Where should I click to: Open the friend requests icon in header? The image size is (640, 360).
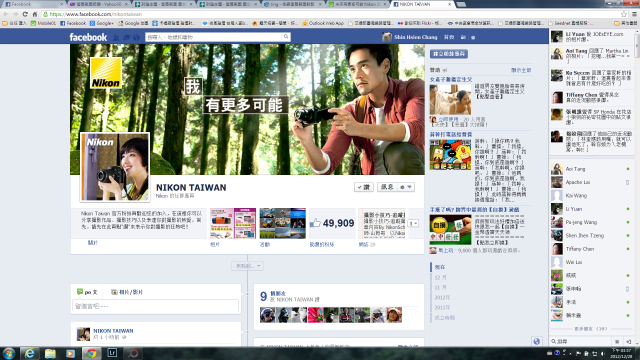116,37
